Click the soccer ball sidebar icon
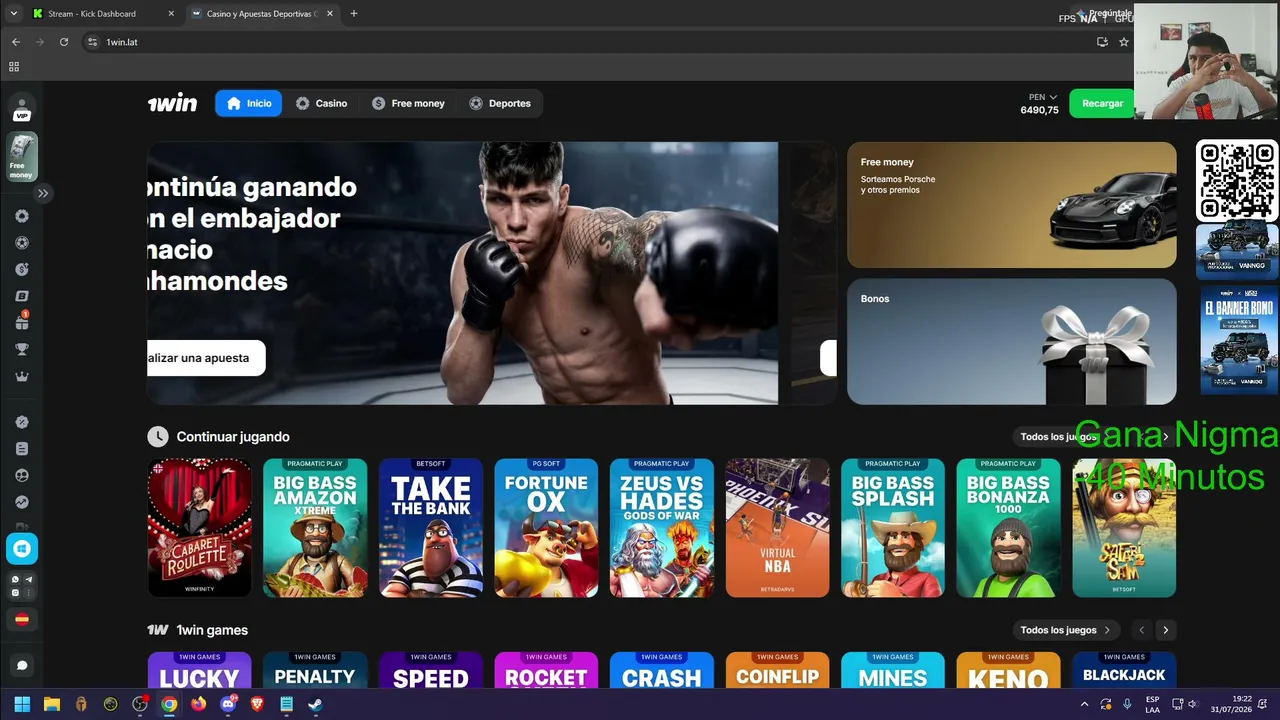Image resolution: width=1280 pixels, height=720 pixels. click(22, 243)
